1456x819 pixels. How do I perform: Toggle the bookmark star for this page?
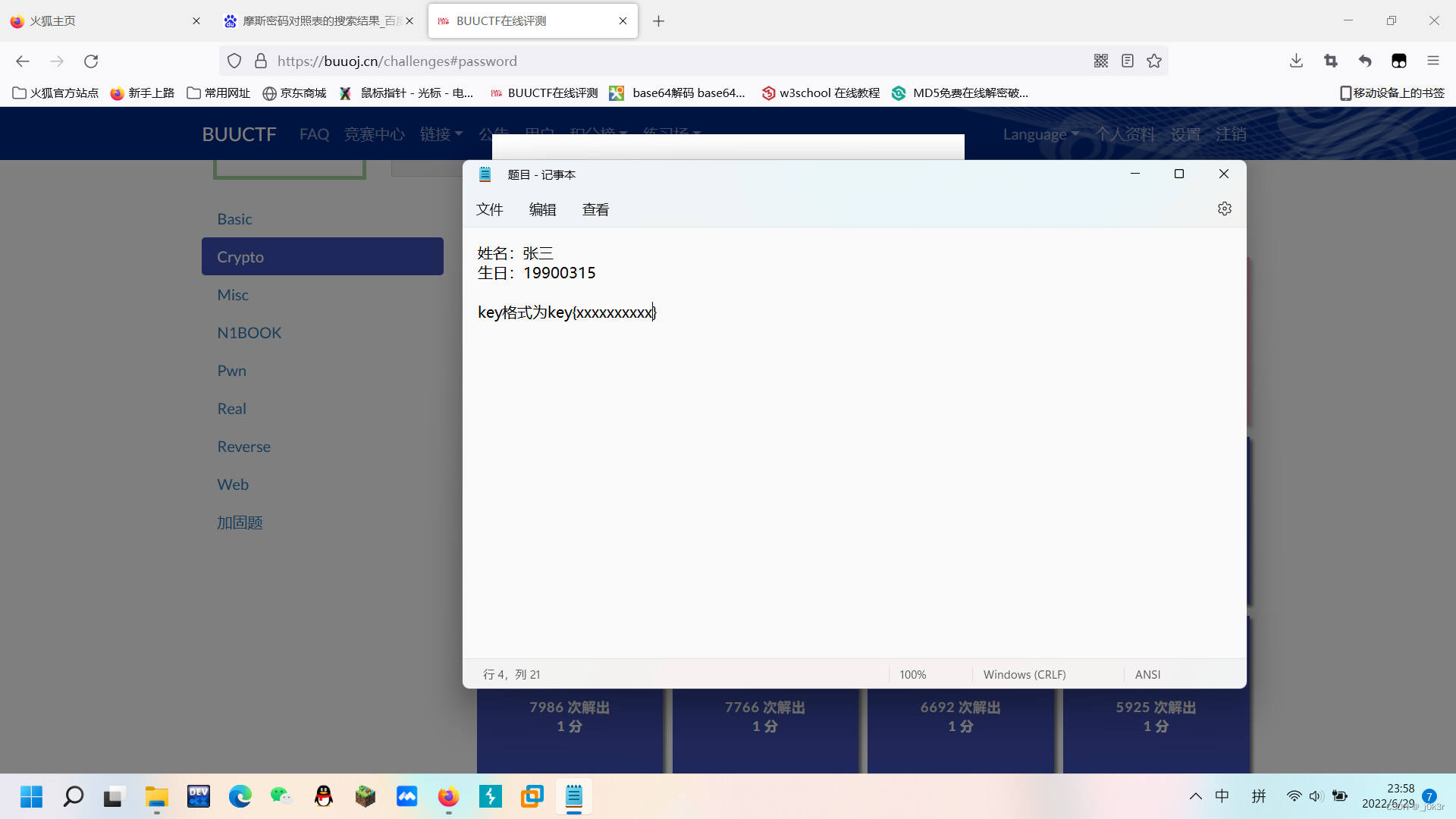coord(1154,61)
